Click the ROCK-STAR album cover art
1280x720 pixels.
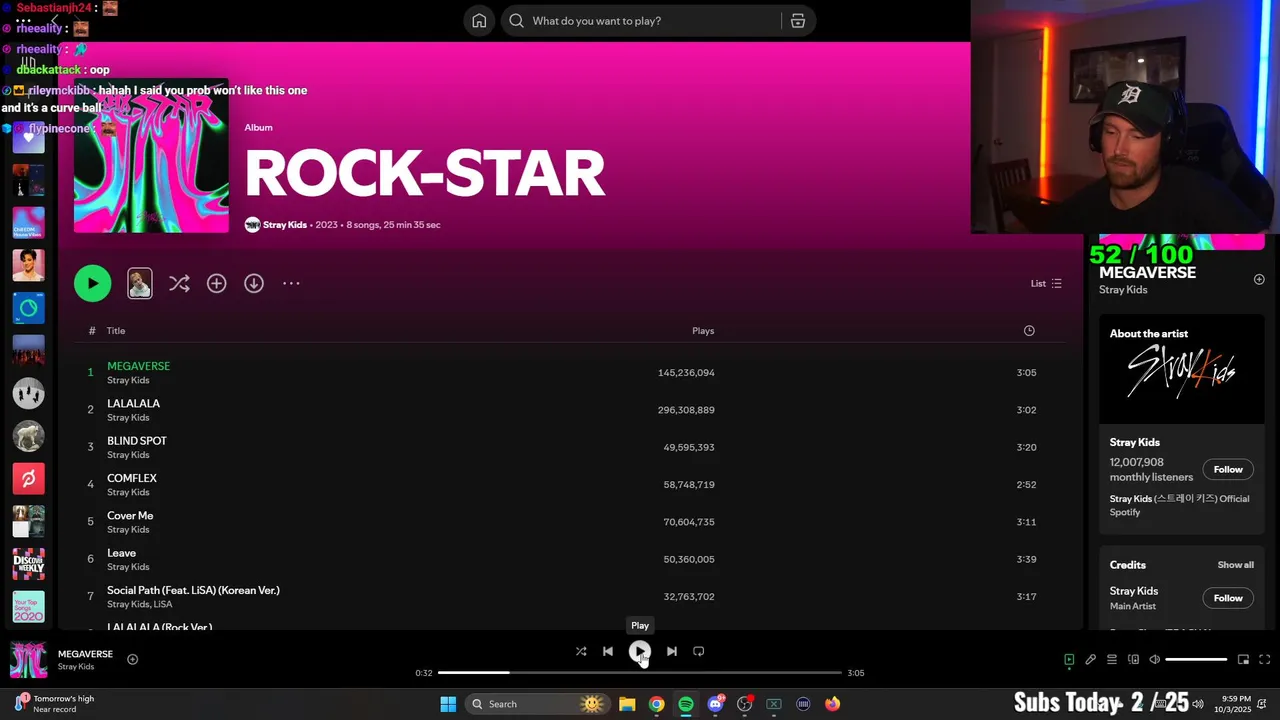(x=151, y=156)
